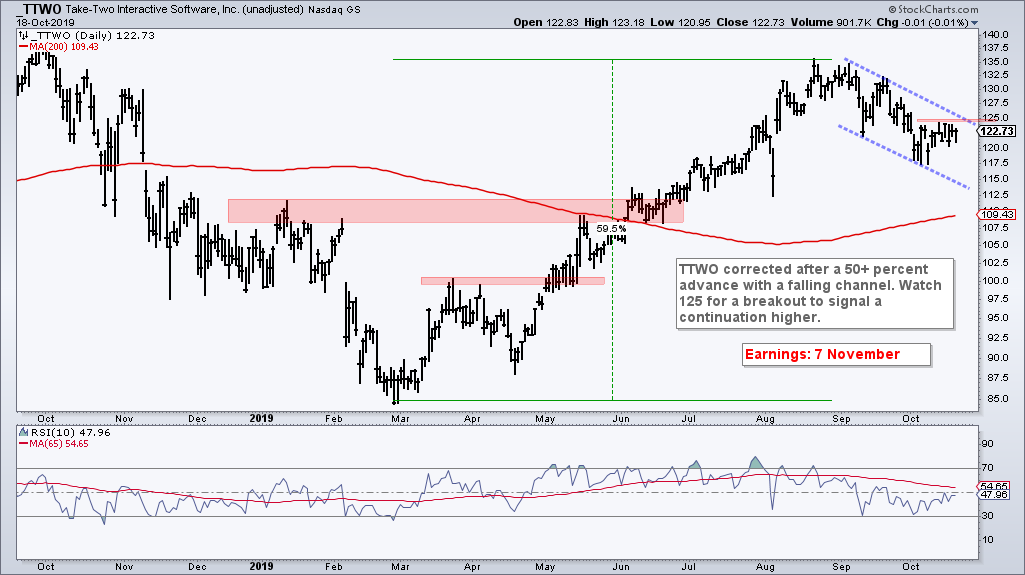Viewport: 1025px width, 575px height.
Task: Click the 54.65 RSI average axis tag
Action: [994, 487]
